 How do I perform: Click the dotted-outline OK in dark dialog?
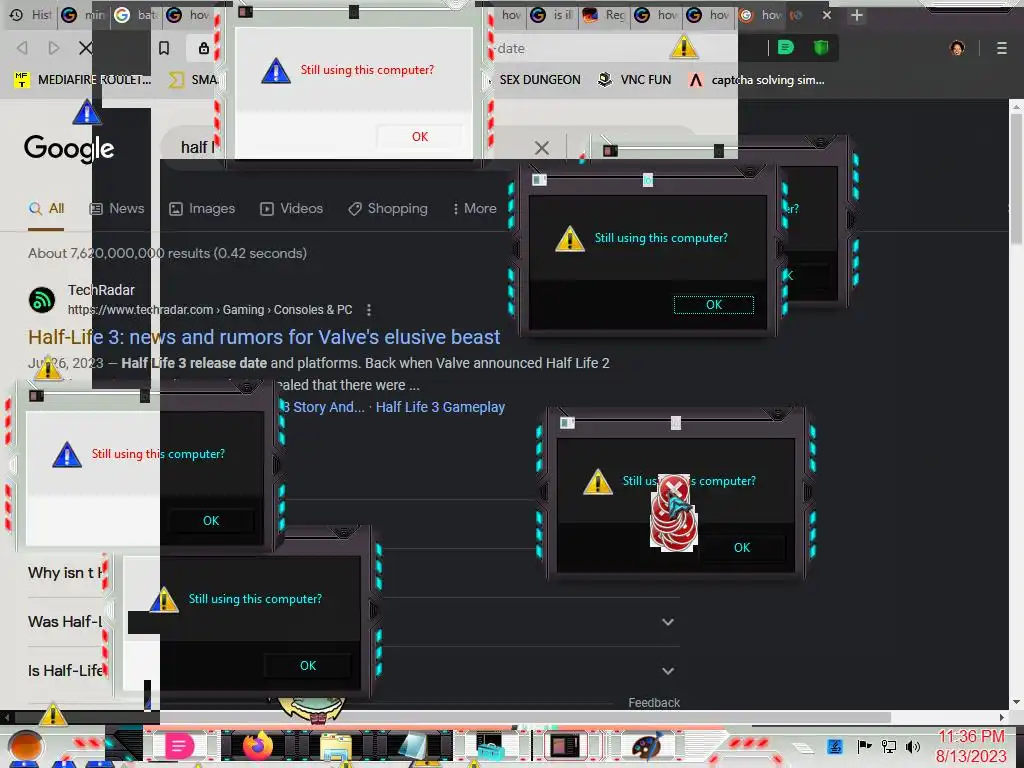714,304
